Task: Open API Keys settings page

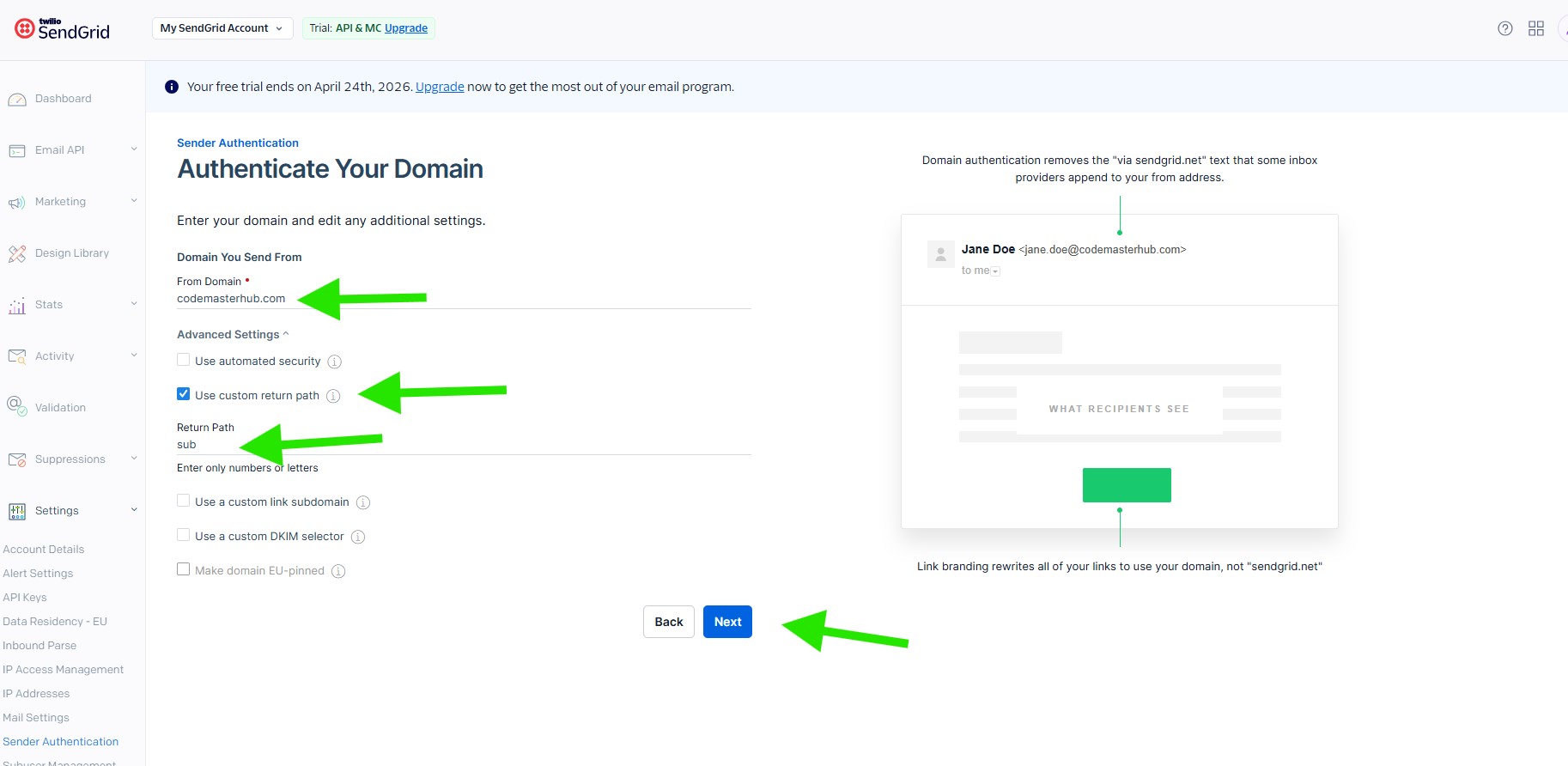Action: coord(25,598)
